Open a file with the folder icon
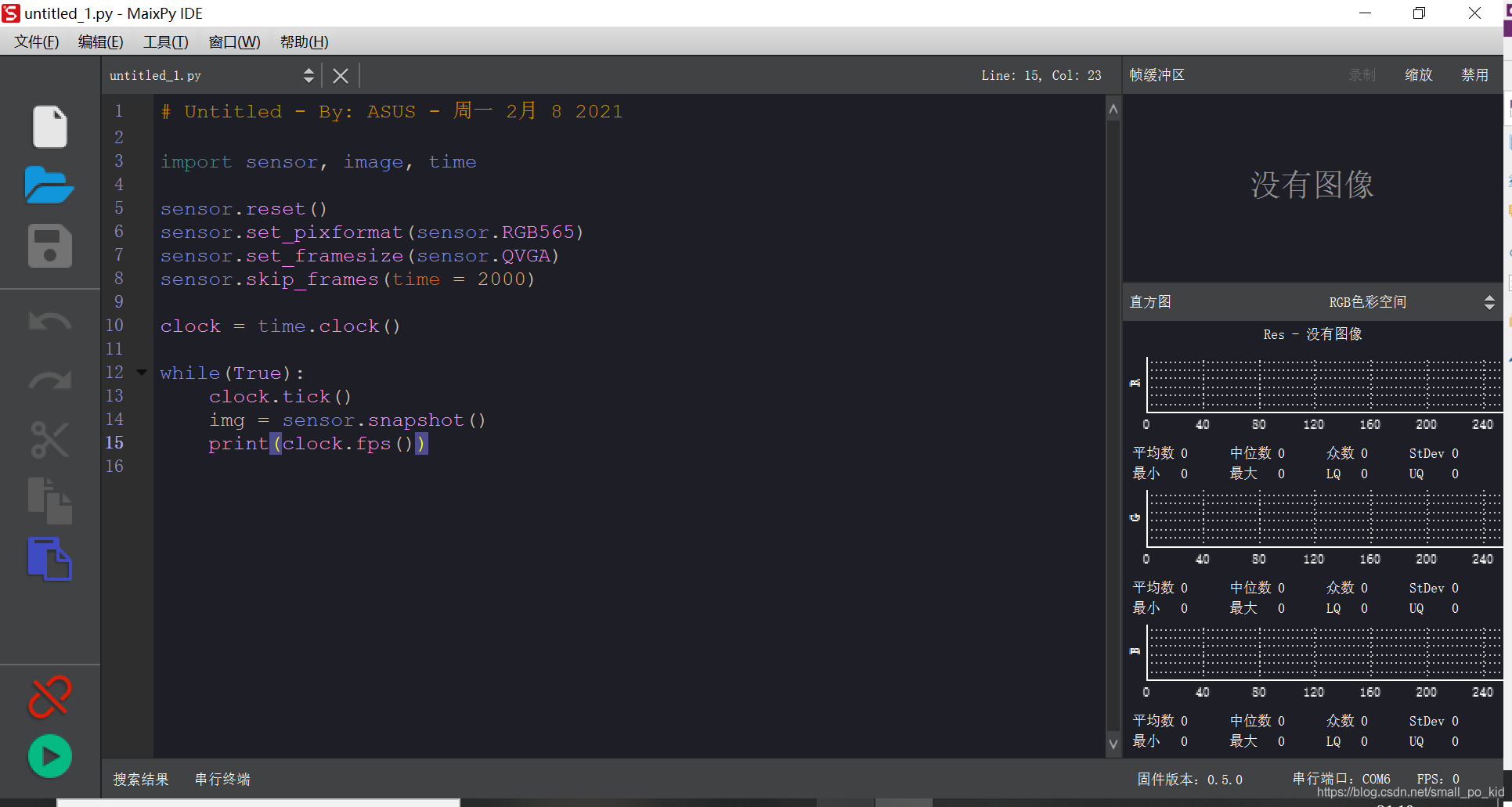 coord(49,186)
